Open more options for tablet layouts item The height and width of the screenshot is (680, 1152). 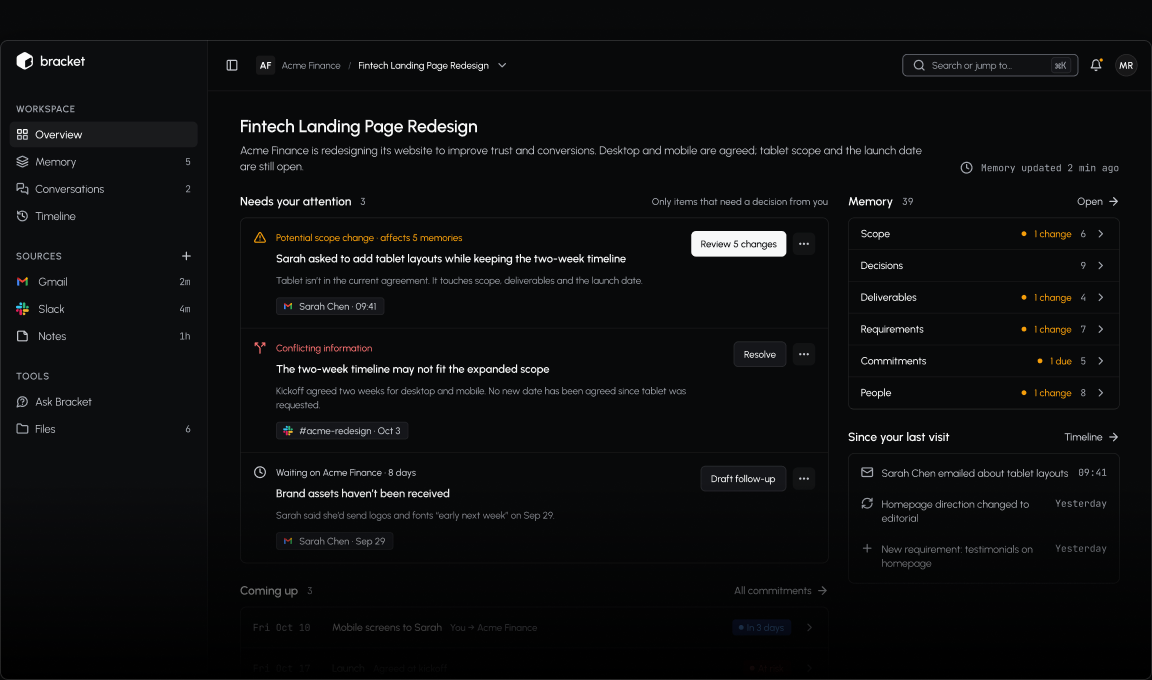tap(804, 244)
